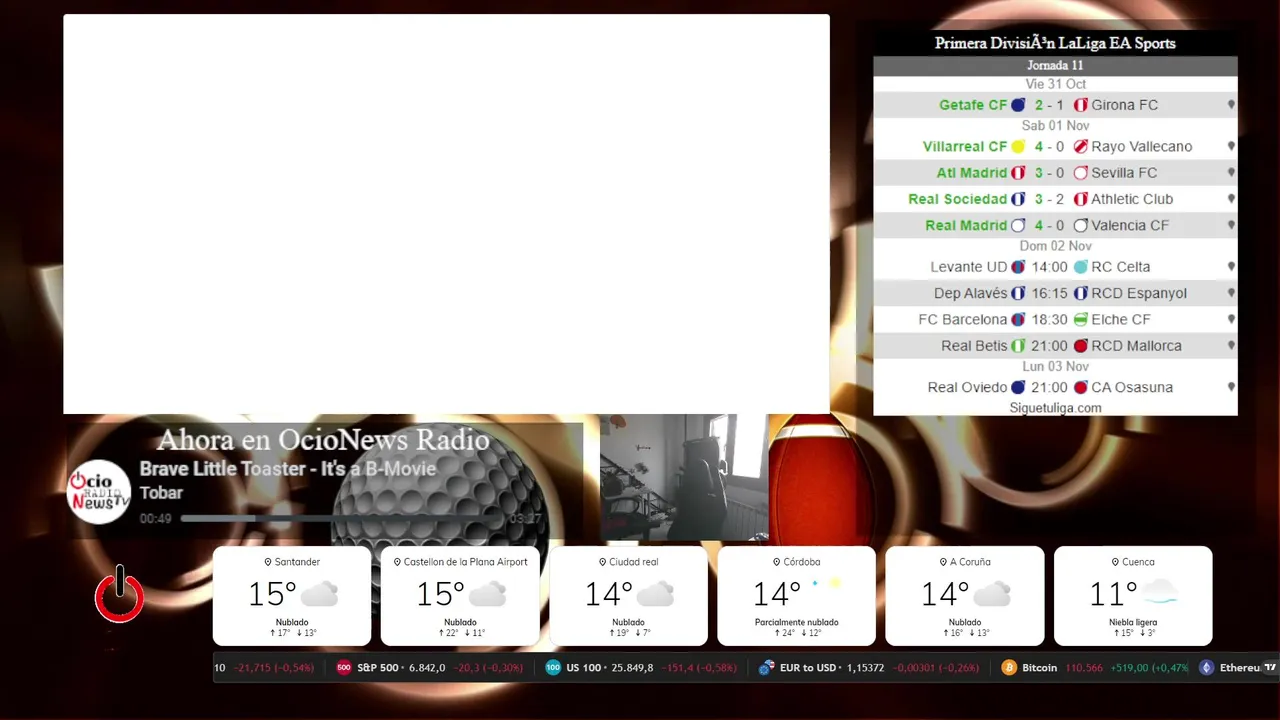Click stadium pin on Getafe–Girona row
Viewport: 1280px width, 720px height.
[x=1231, y=105]
